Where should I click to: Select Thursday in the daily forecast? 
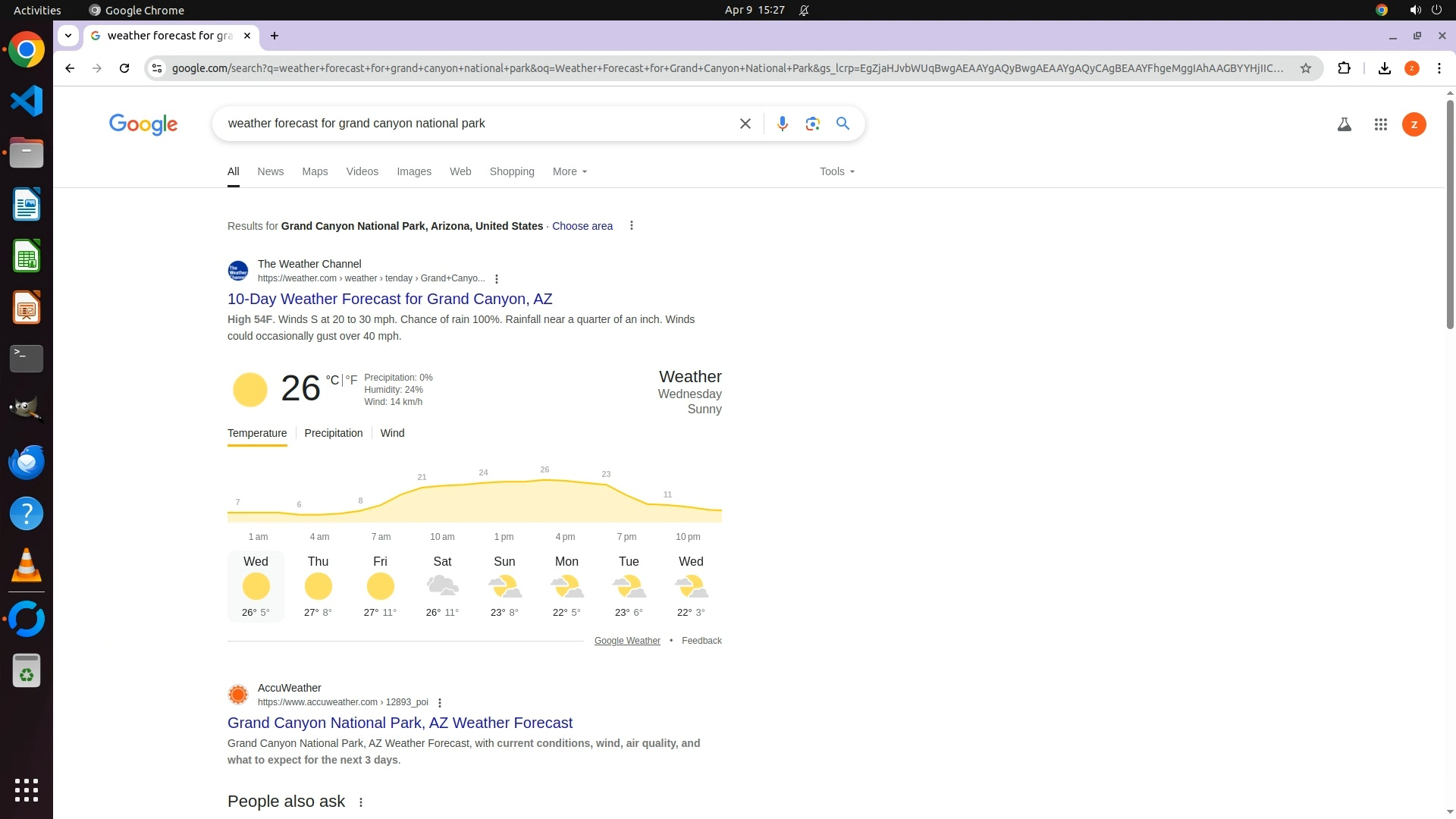click(x=318, y=585)
